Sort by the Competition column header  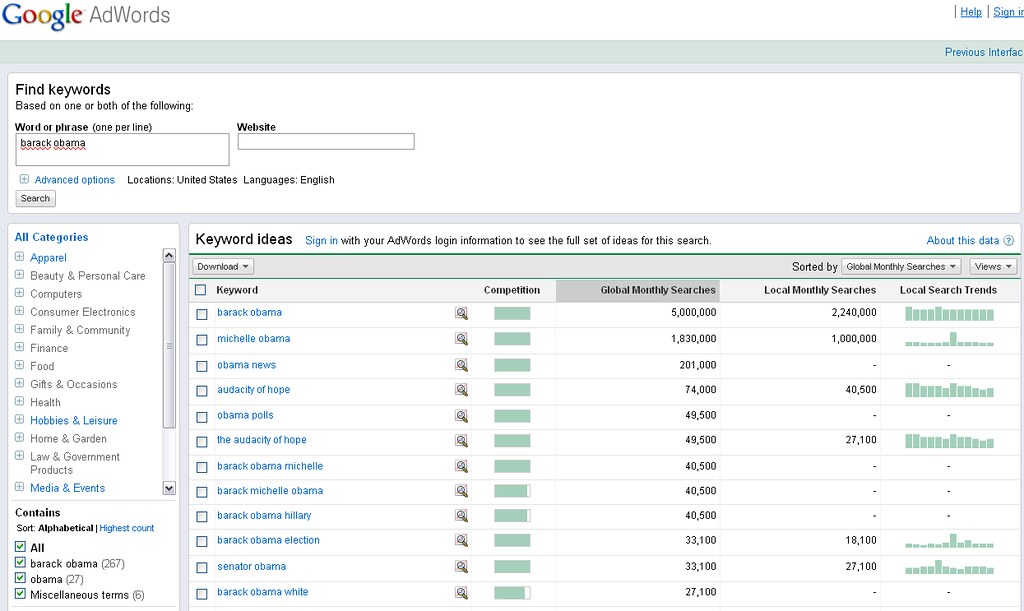tap(512, 290)
